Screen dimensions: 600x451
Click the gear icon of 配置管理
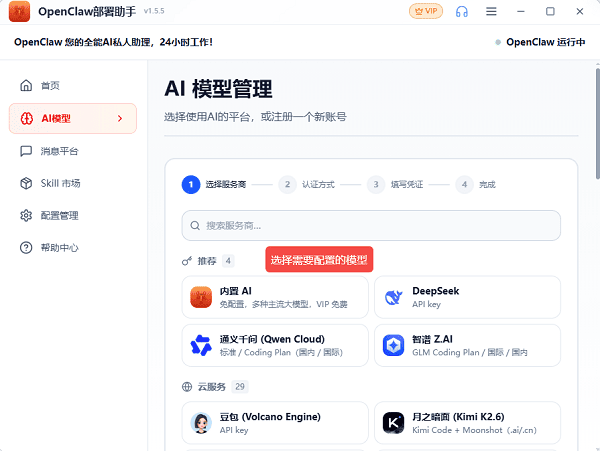[26, 215]
